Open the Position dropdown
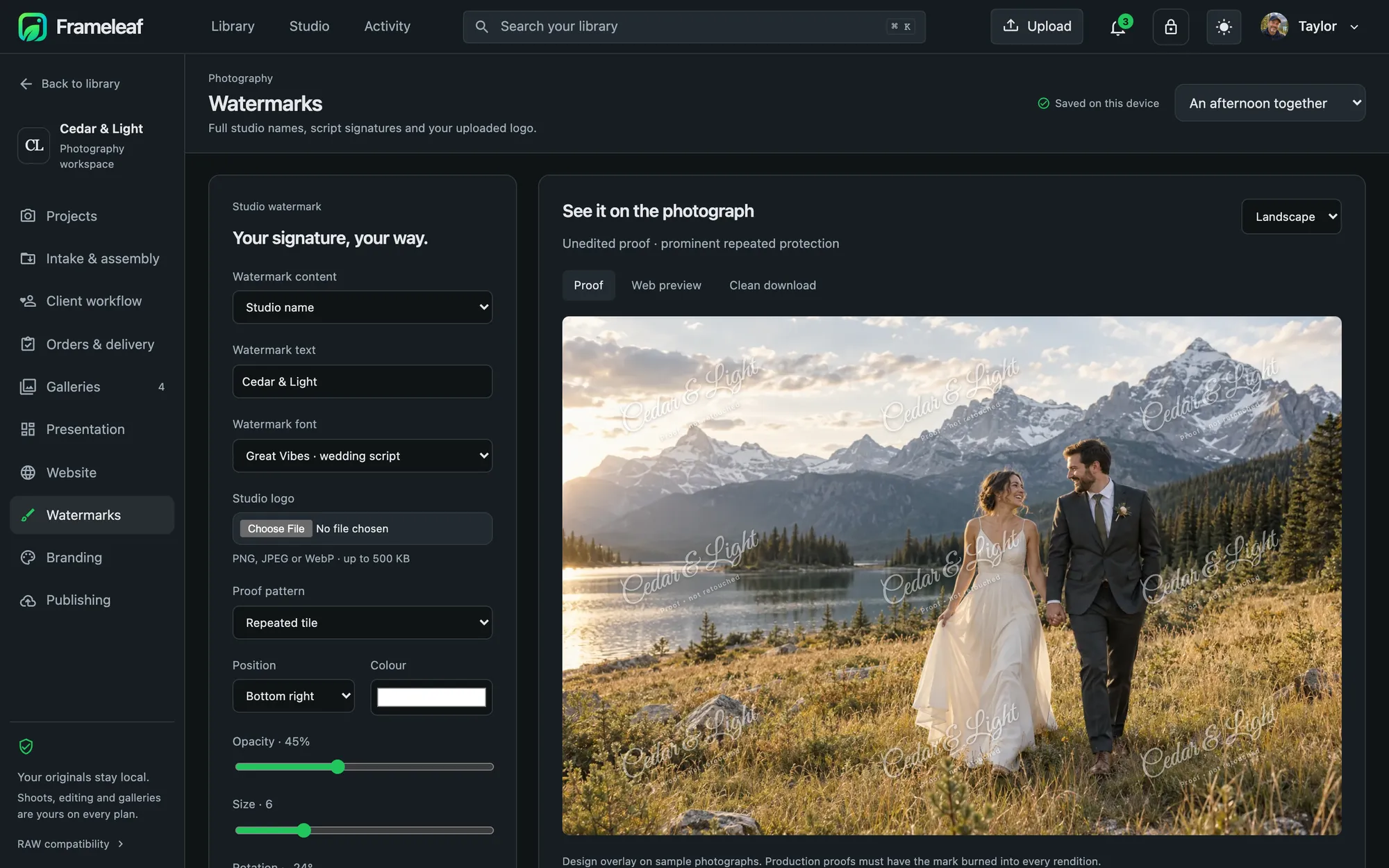Image resolution: width=1389 pixels, height=868 pixels. 293,696
